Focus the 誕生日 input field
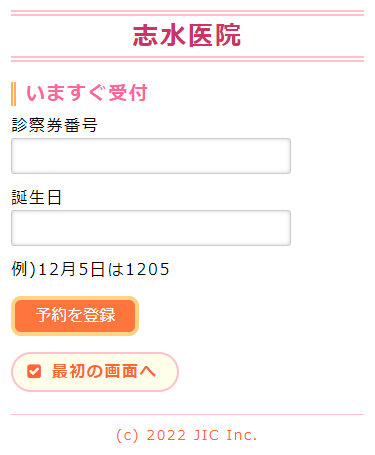The image size is (375, 455). tap(151, 228)
